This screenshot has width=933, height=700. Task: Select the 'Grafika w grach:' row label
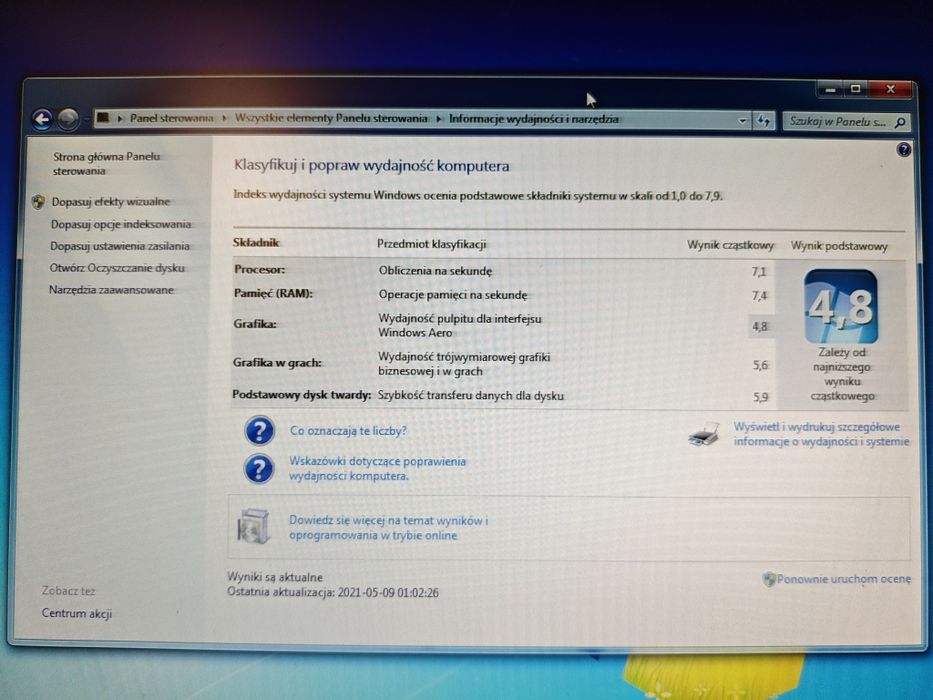[x=277, y=362]
